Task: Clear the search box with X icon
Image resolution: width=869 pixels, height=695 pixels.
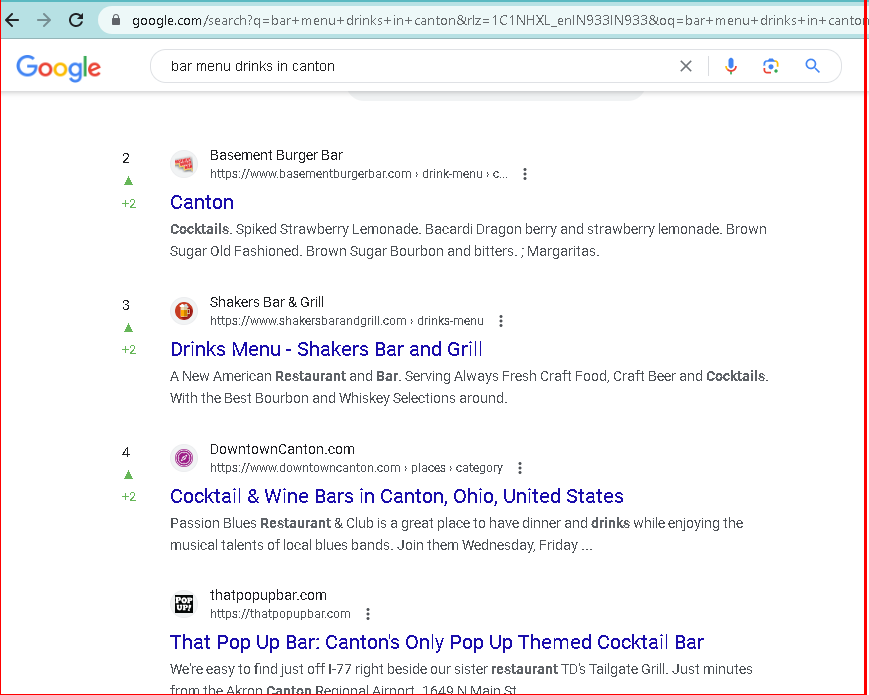Action: pos(686,67)
